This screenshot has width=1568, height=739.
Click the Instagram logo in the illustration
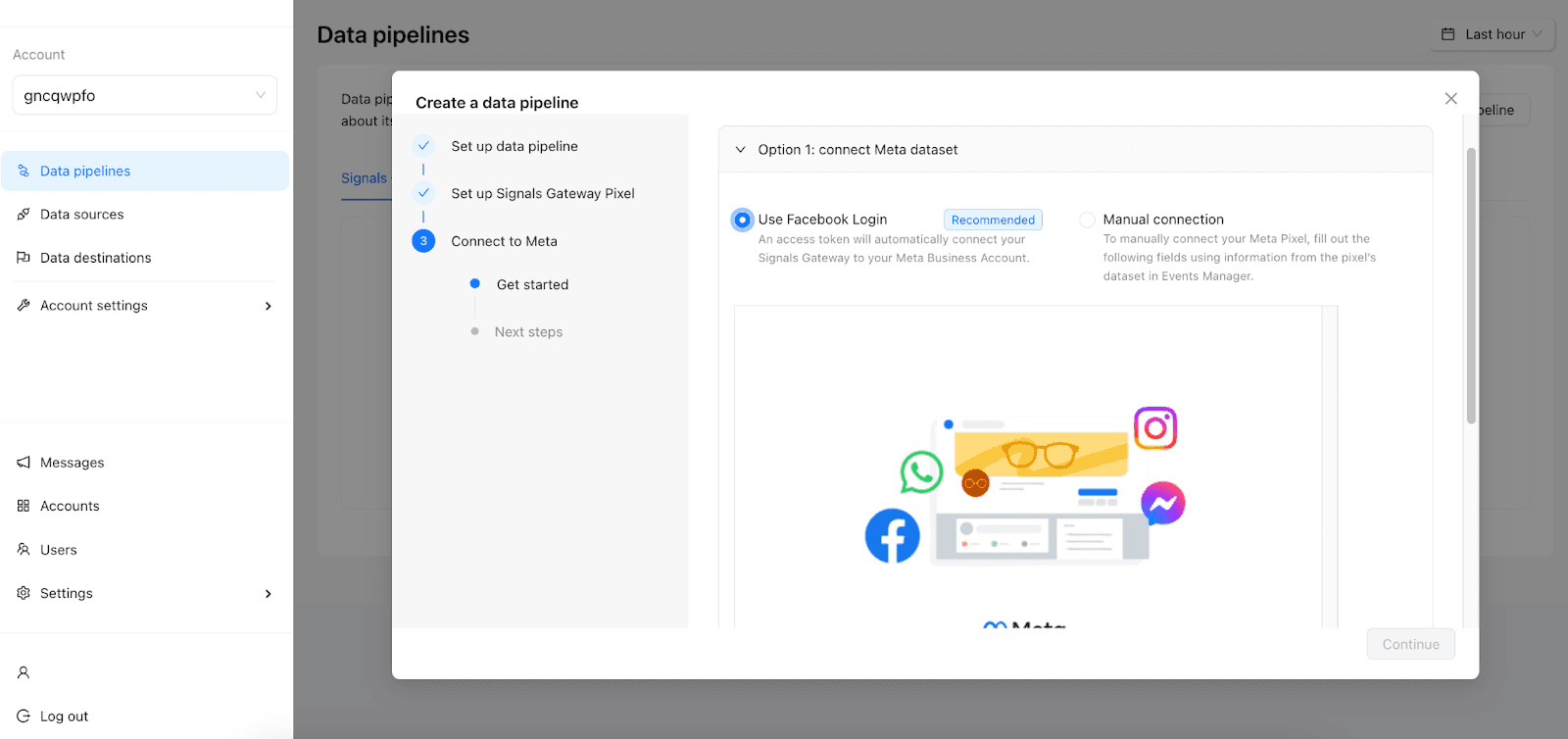[x=1155, y=428]
